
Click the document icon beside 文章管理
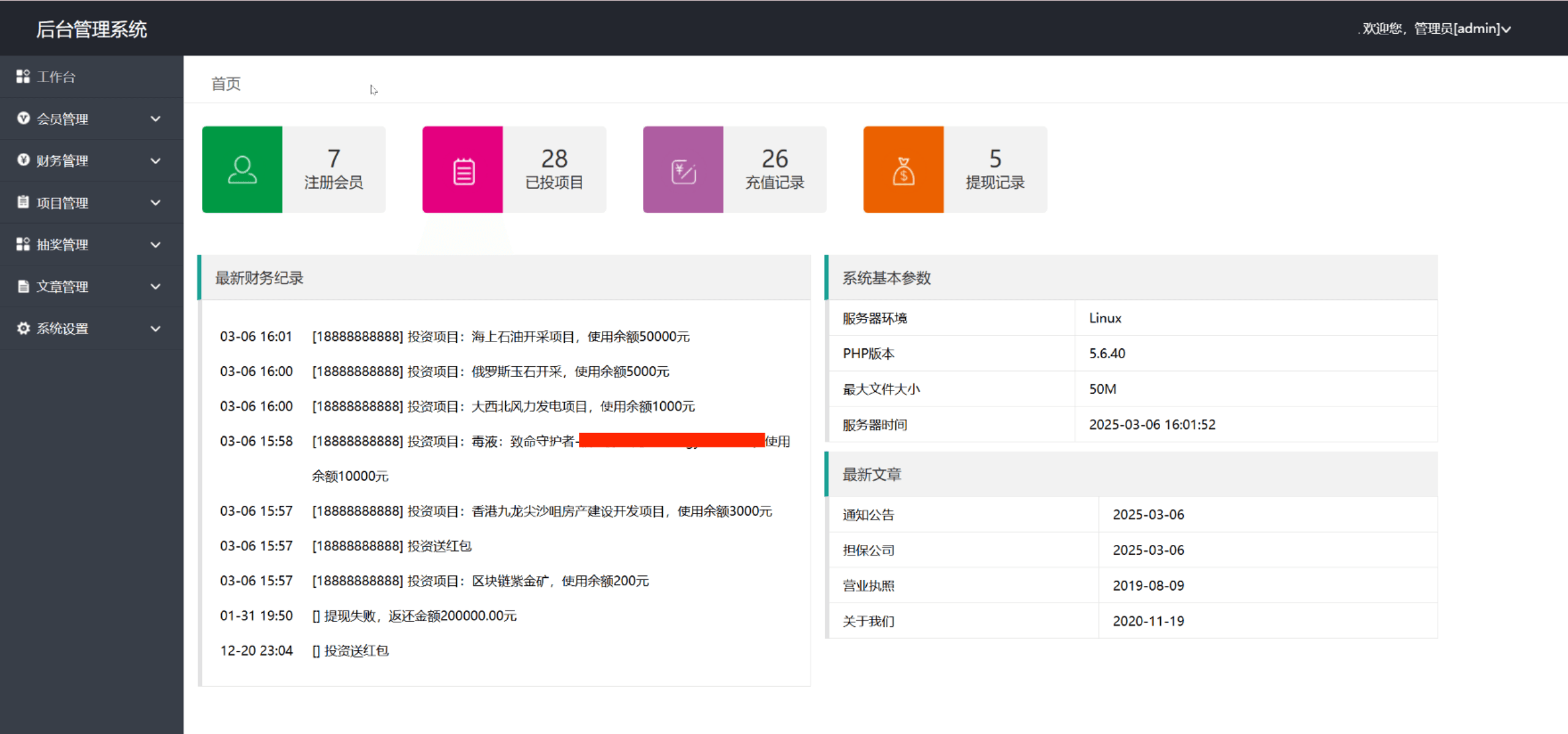tap(23, 286)
